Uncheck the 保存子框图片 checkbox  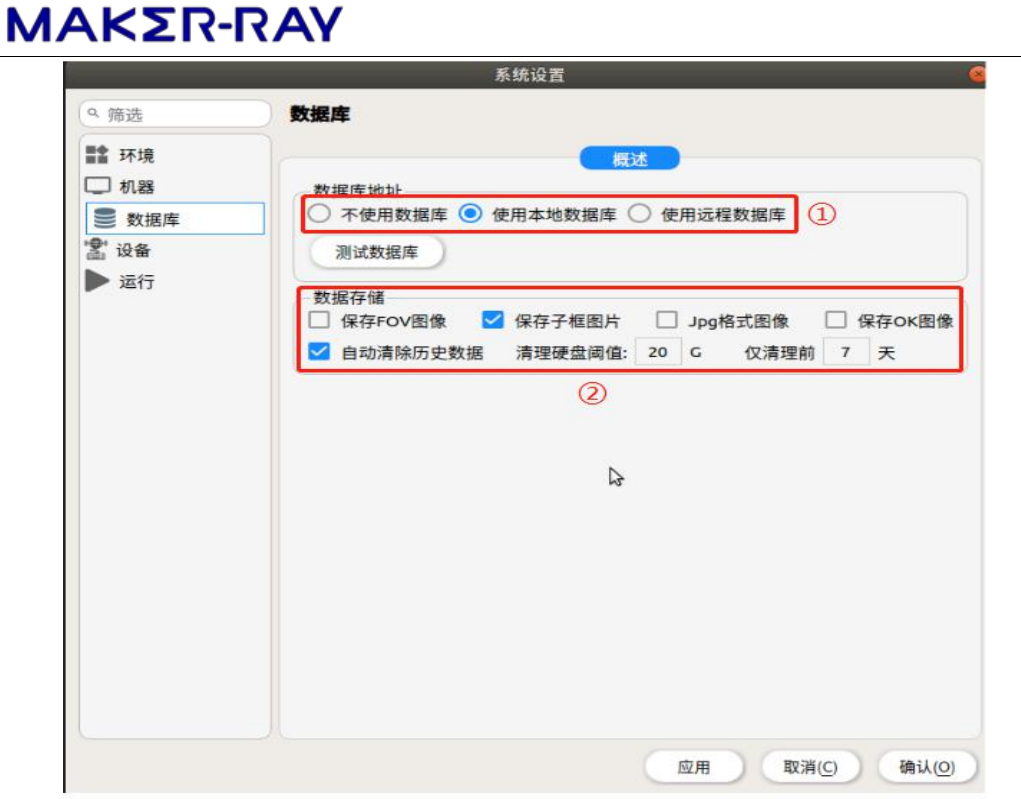click(492, 320)
